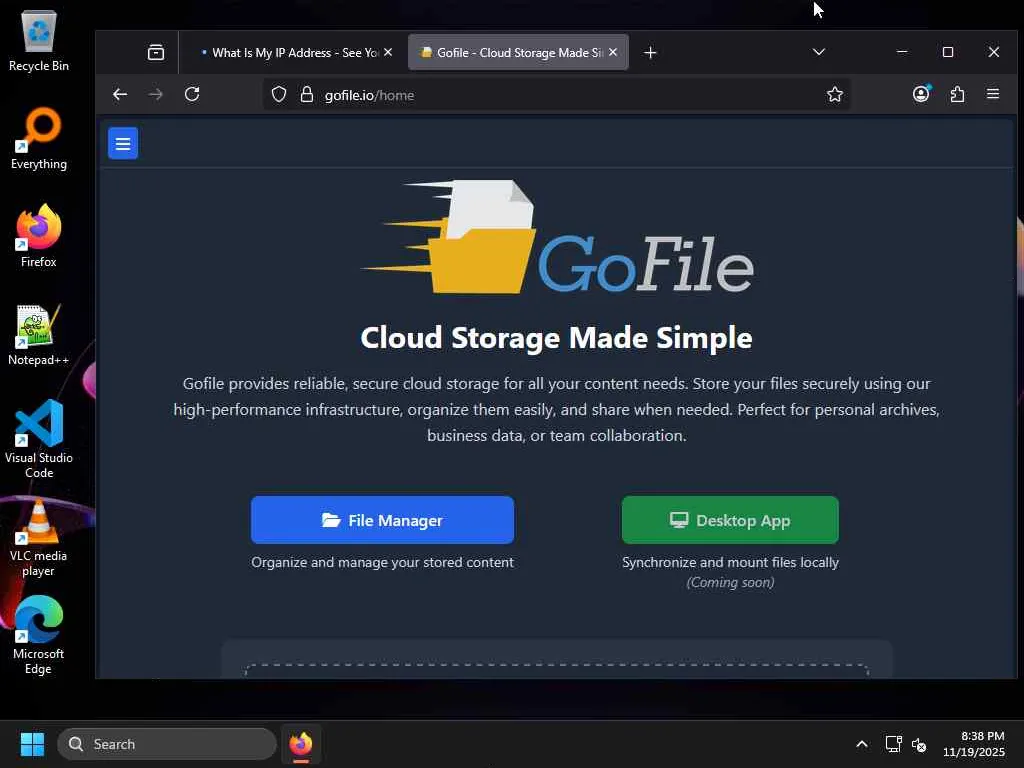Open the Windows Start menu
The image size is (1024, 768).
pos(32,744)
